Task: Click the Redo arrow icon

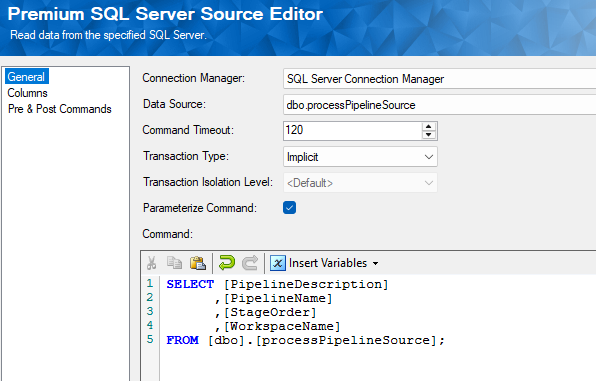Action: 250,263
